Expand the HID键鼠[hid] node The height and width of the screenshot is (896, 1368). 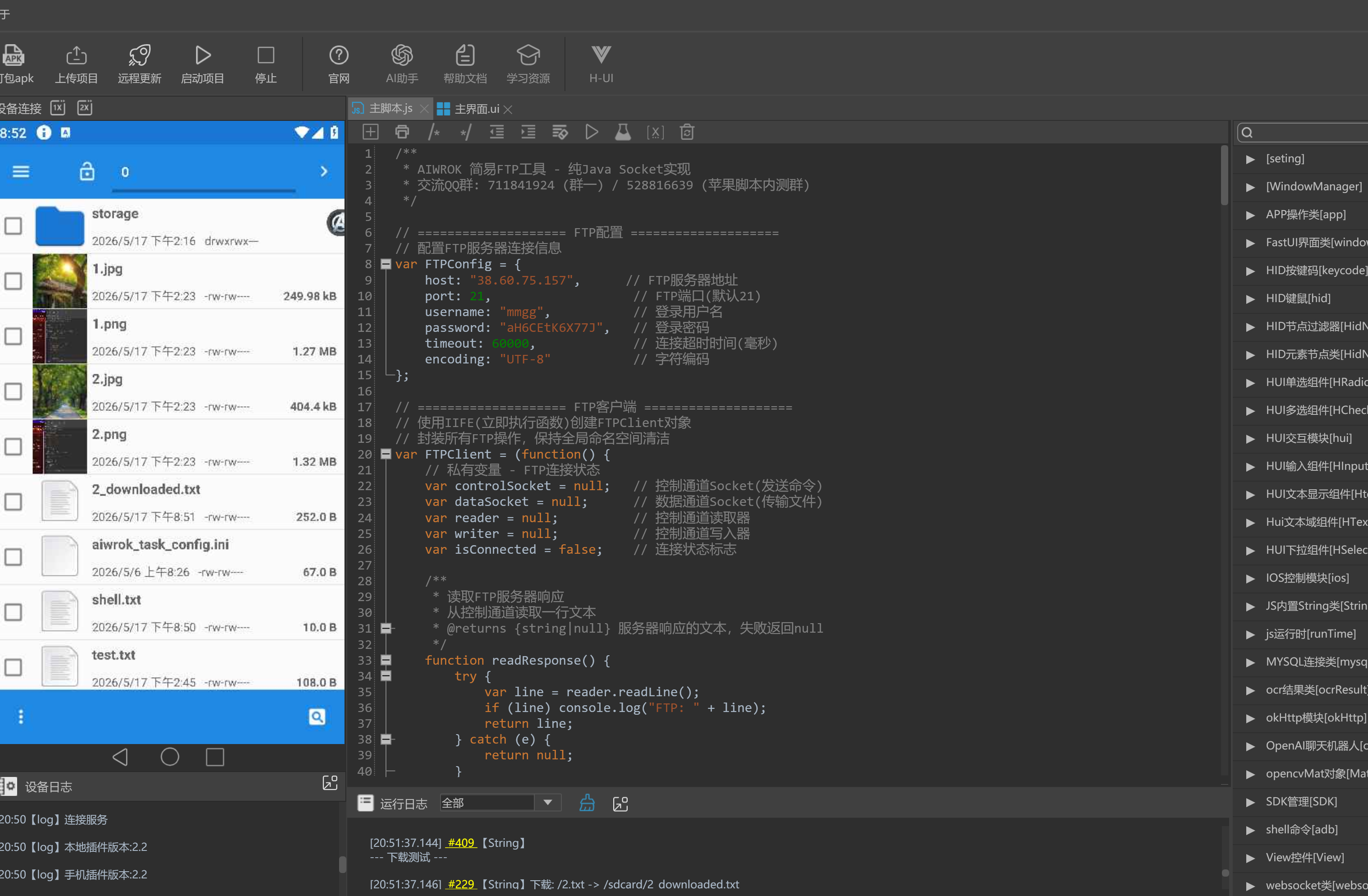(x=1249, y=299)
